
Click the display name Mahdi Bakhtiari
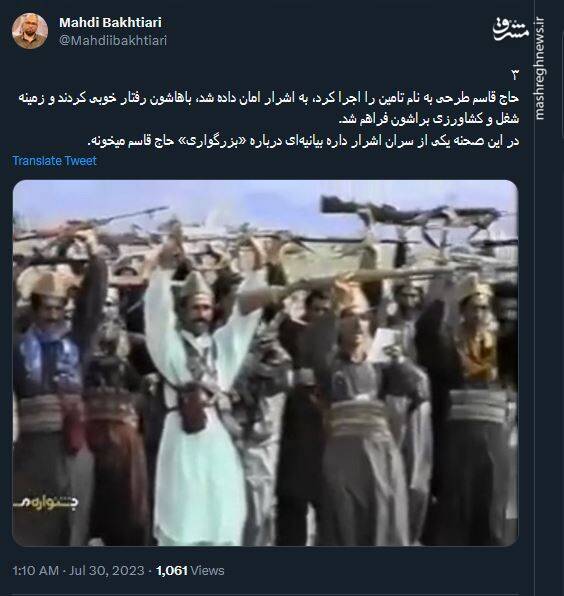click(110, 22)
